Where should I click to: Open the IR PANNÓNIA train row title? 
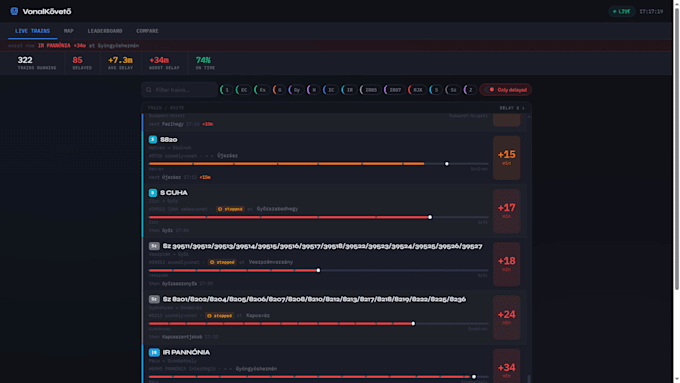[186, 352]
